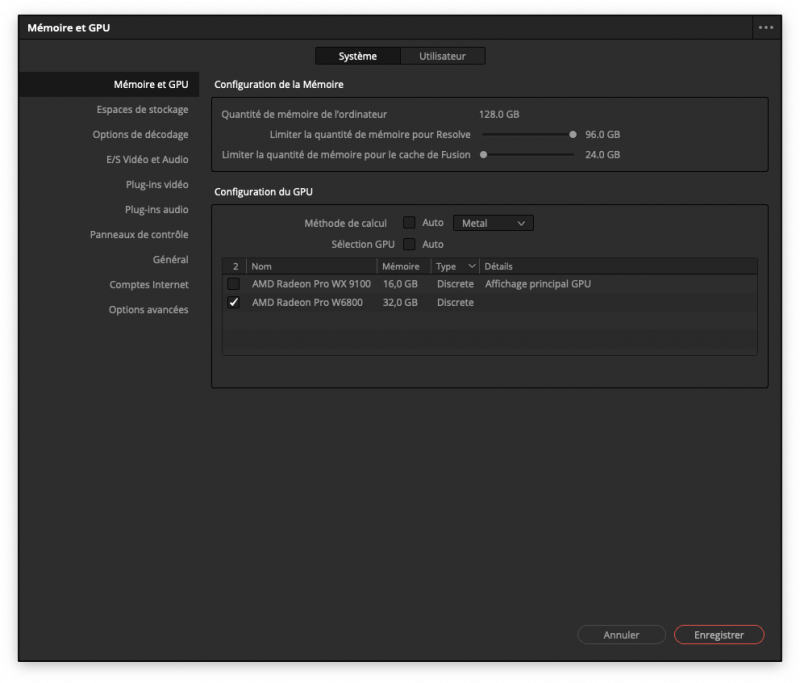Sort GPU list by Nom column header
Screen dimensions: 800x683
pos(310,267)
